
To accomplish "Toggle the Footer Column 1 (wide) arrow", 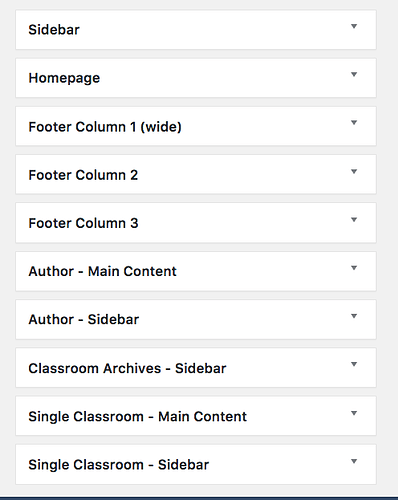I will [x=354, y=123].
